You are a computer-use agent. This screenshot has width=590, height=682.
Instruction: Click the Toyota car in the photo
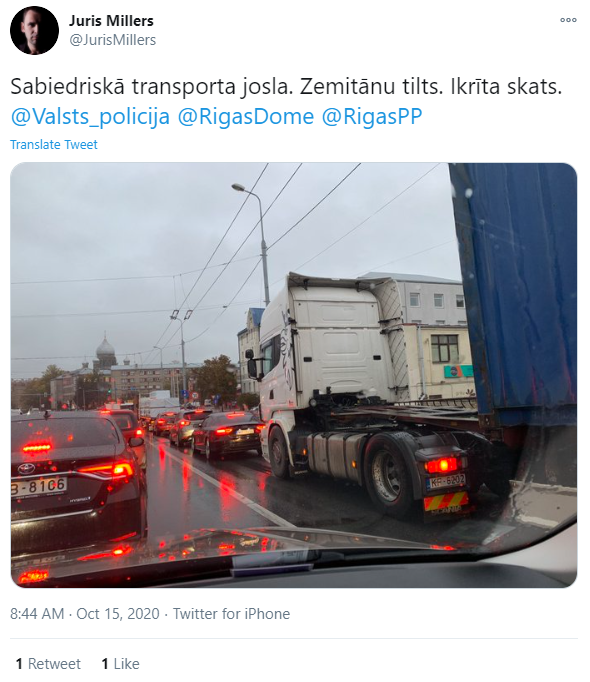[x=74, y=474]
